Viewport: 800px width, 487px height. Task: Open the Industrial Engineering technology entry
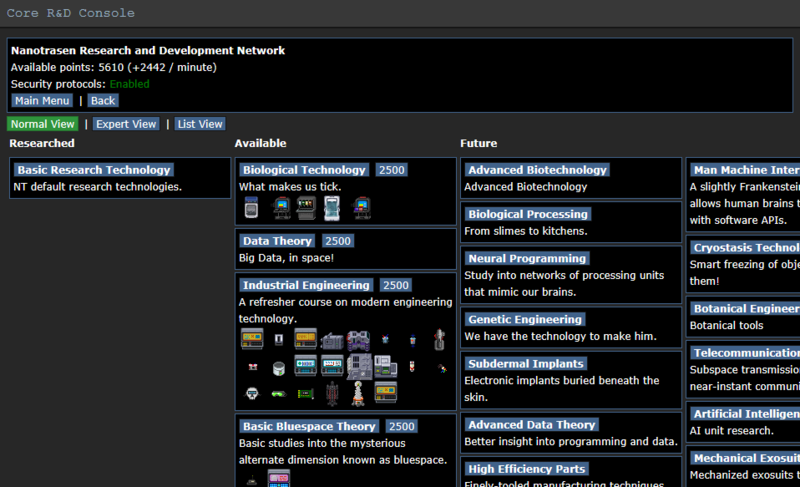pos(306,285)
